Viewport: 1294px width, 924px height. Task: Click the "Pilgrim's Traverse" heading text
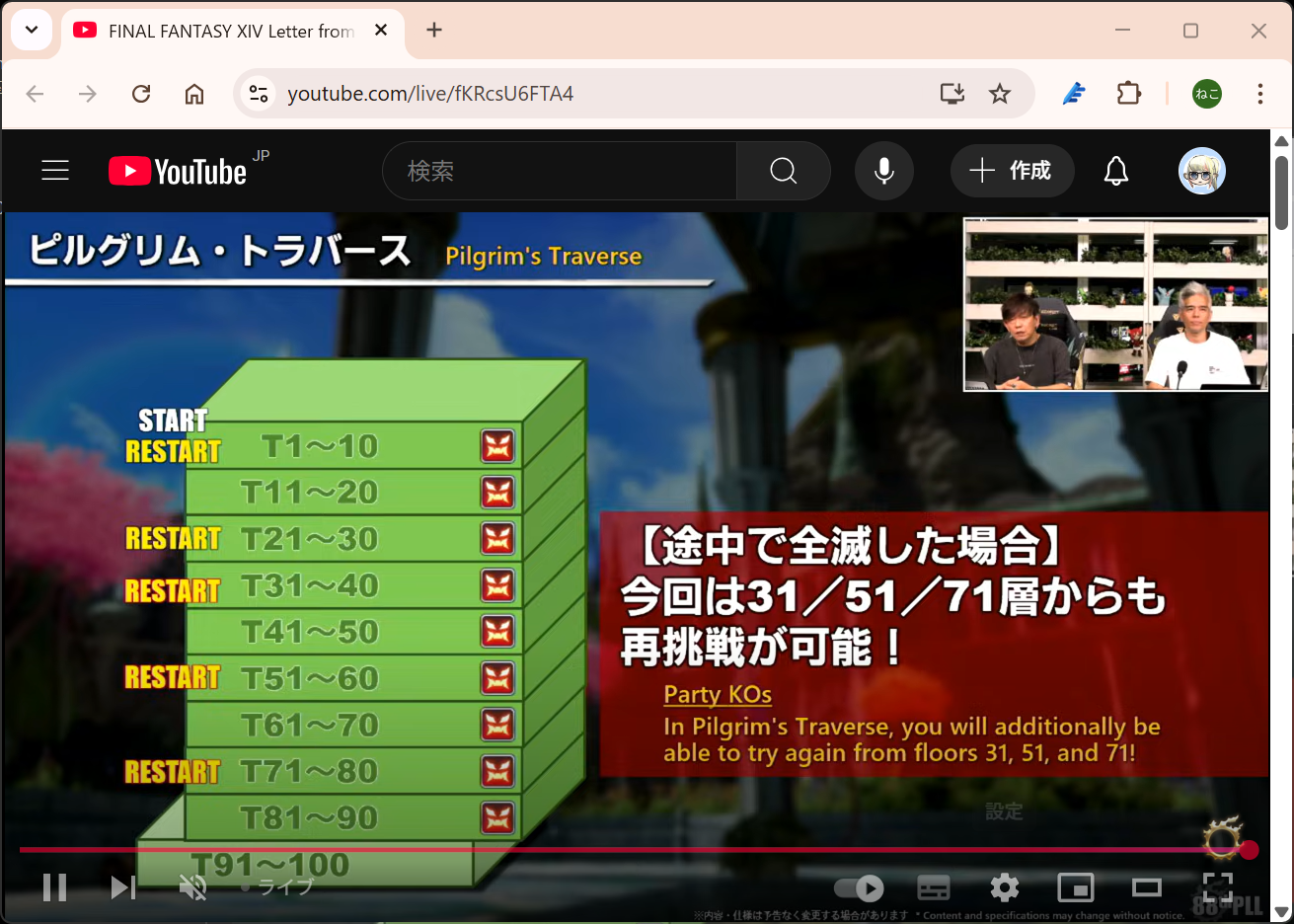click(x=544, y=257)
